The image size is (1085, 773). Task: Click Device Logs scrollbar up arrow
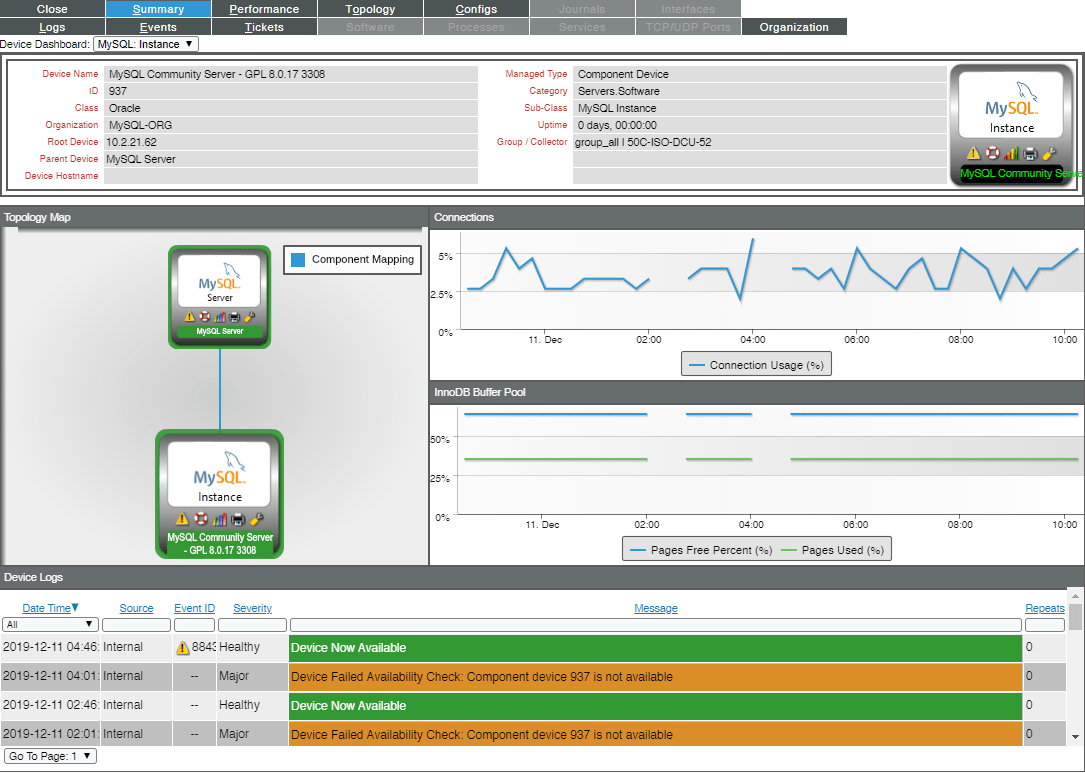pos(1075,595)
